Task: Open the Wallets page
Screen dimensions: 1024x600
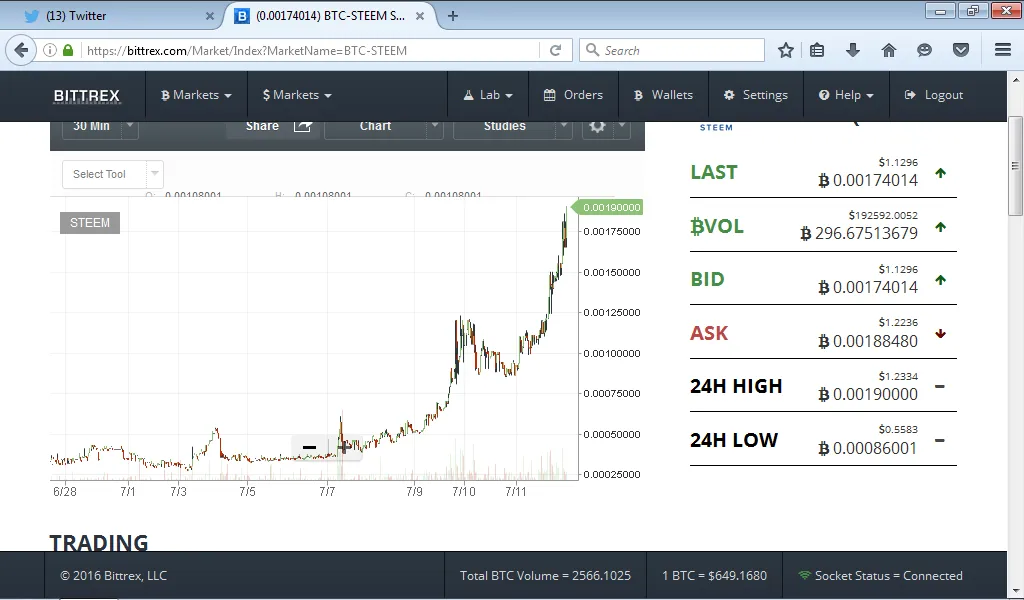Action: point(663,95)
